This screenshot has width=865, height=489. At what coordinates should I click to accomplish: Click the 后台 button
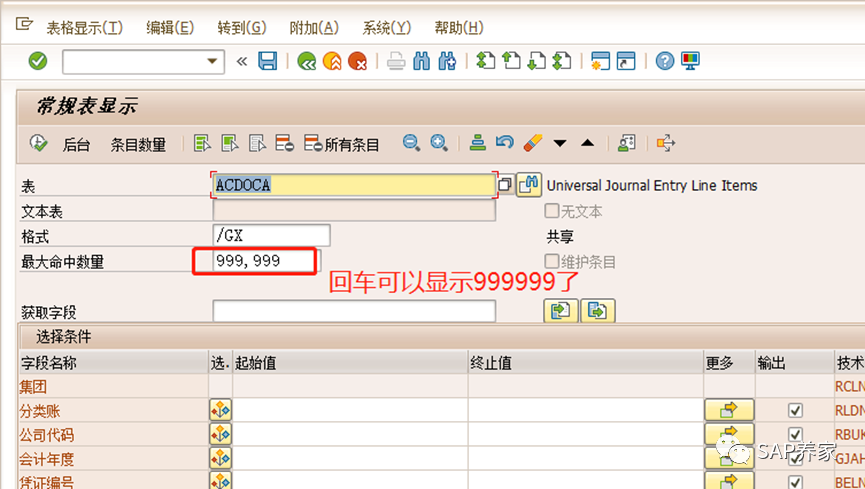tap(76, 145)
